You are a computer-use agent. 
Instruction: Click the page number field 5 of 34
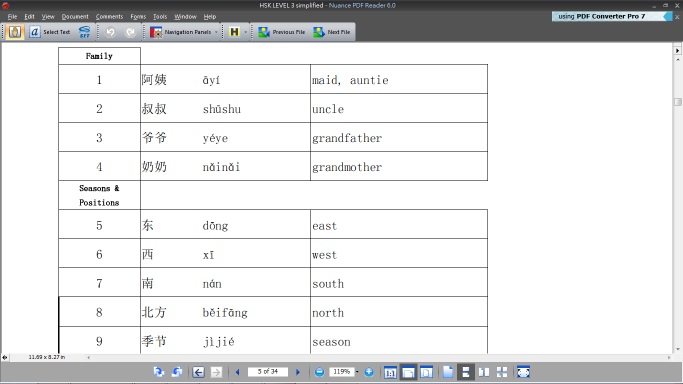pos(267,371)
